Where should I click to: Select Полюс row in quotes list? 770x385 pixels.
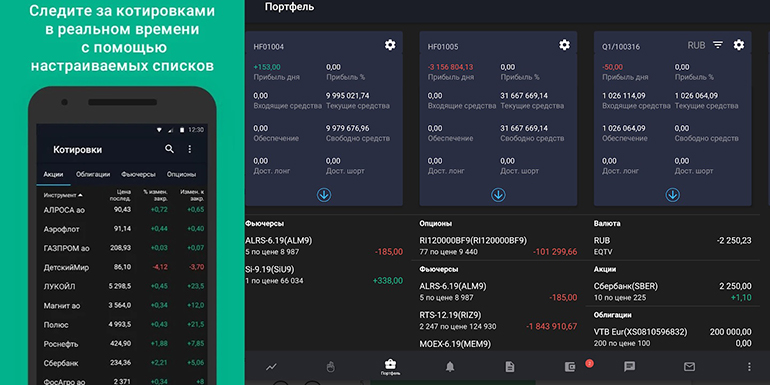coord(122,325)
